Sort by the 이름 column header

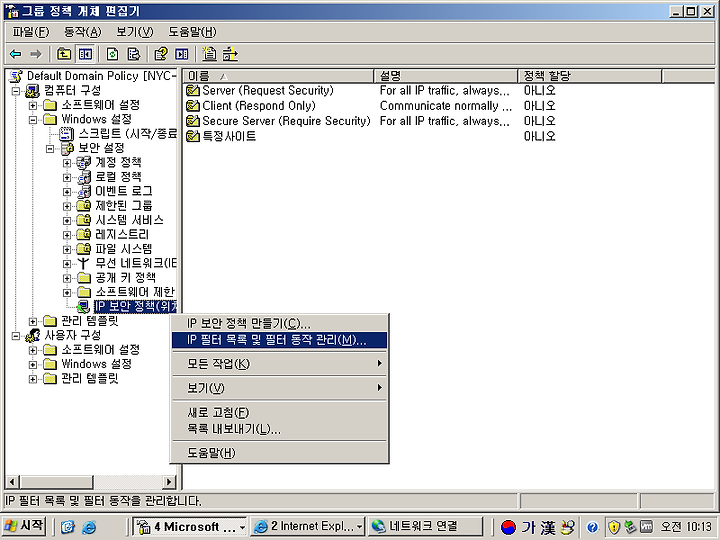point(278,76)
